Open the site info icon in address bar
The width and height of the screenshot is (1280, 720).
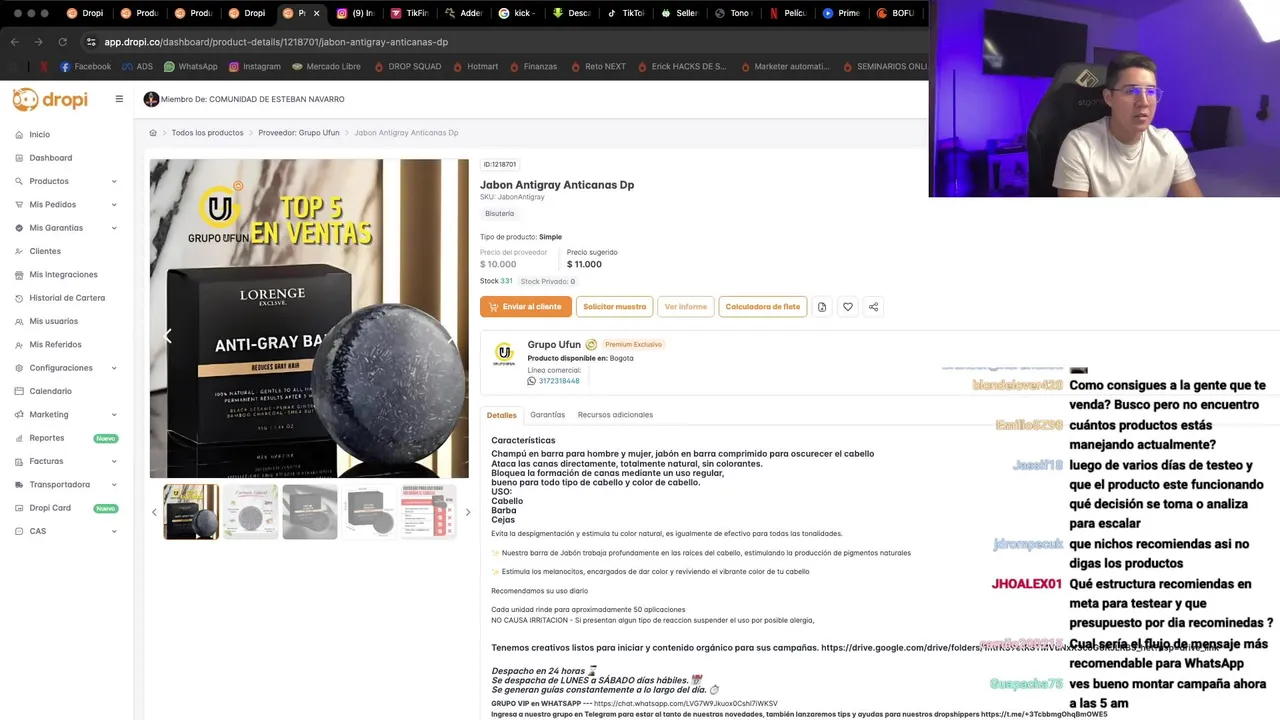coord(91,42)
